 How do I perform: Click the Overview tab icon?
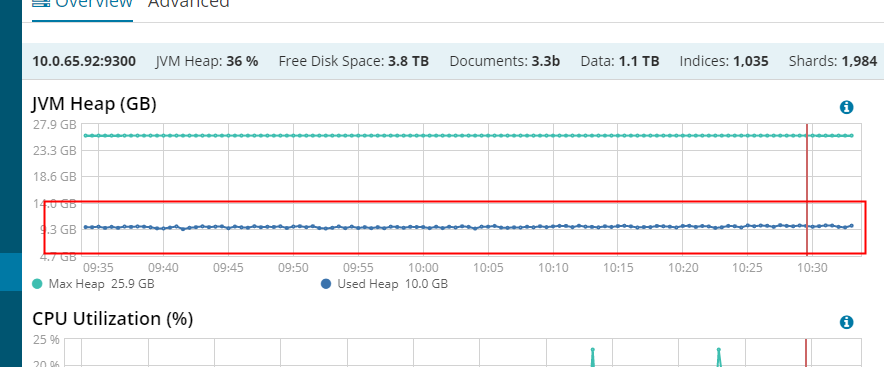(41, 3)
